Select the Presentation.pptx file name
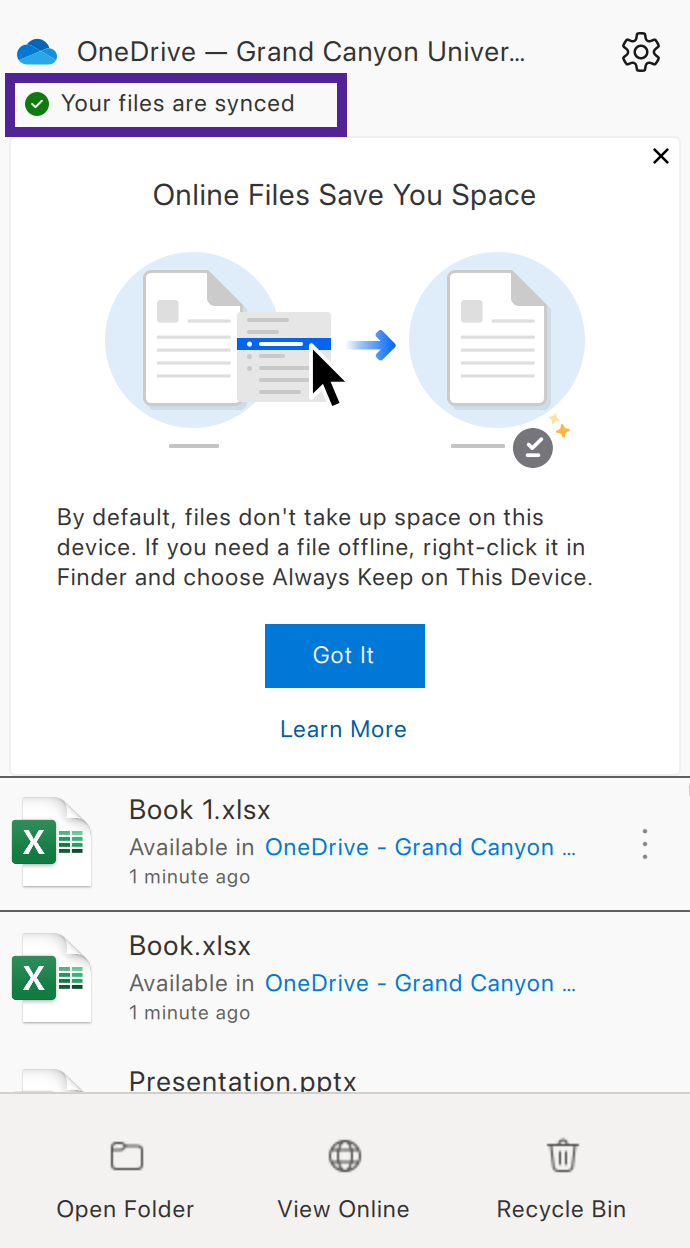Viewport: 690px width, 1248px height. click(x=243, y=1080)
